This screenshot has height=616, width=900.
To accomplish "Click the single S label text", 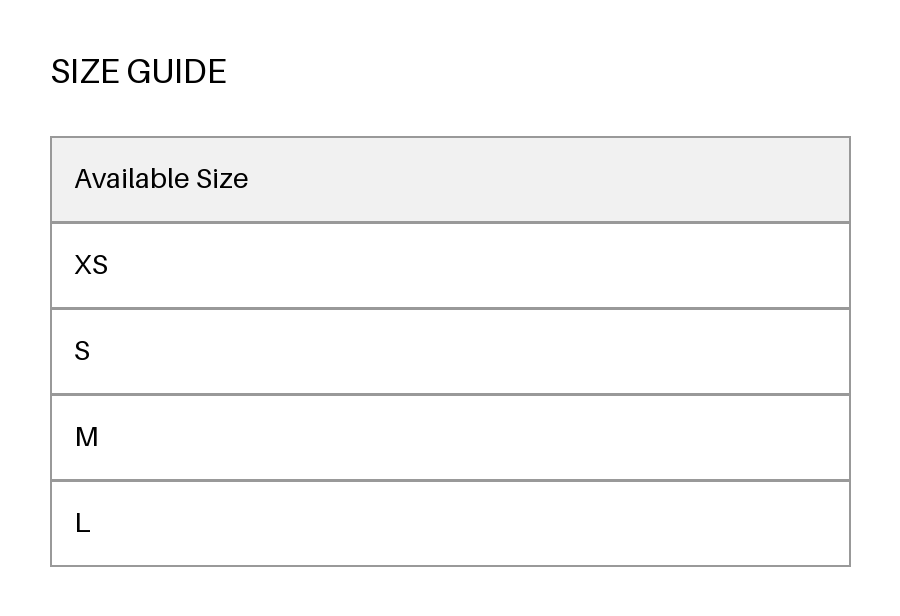I will 82,351.
